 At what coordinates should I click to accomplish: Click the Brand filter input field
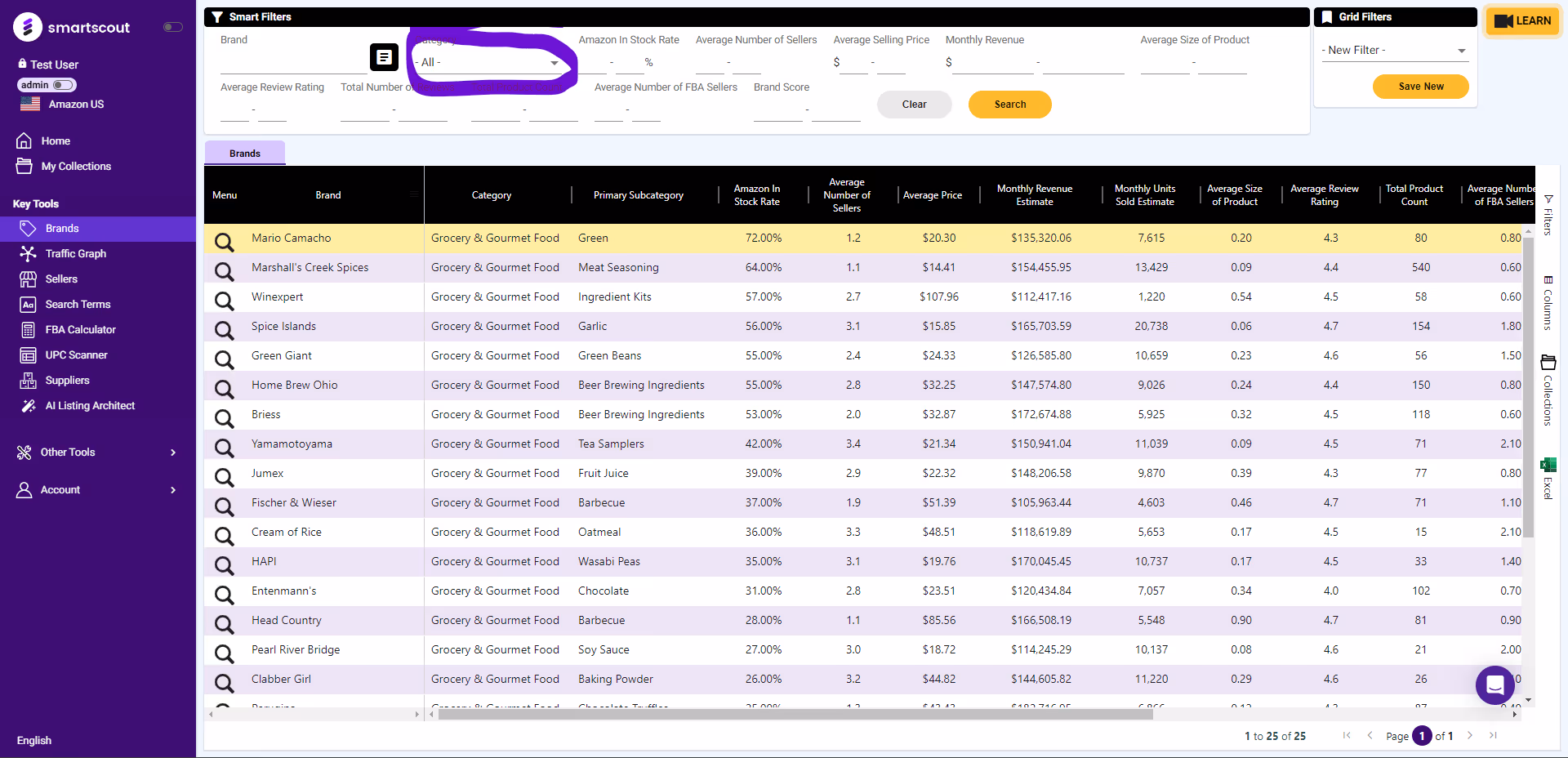pyautogui.click(x=294, y=63)
